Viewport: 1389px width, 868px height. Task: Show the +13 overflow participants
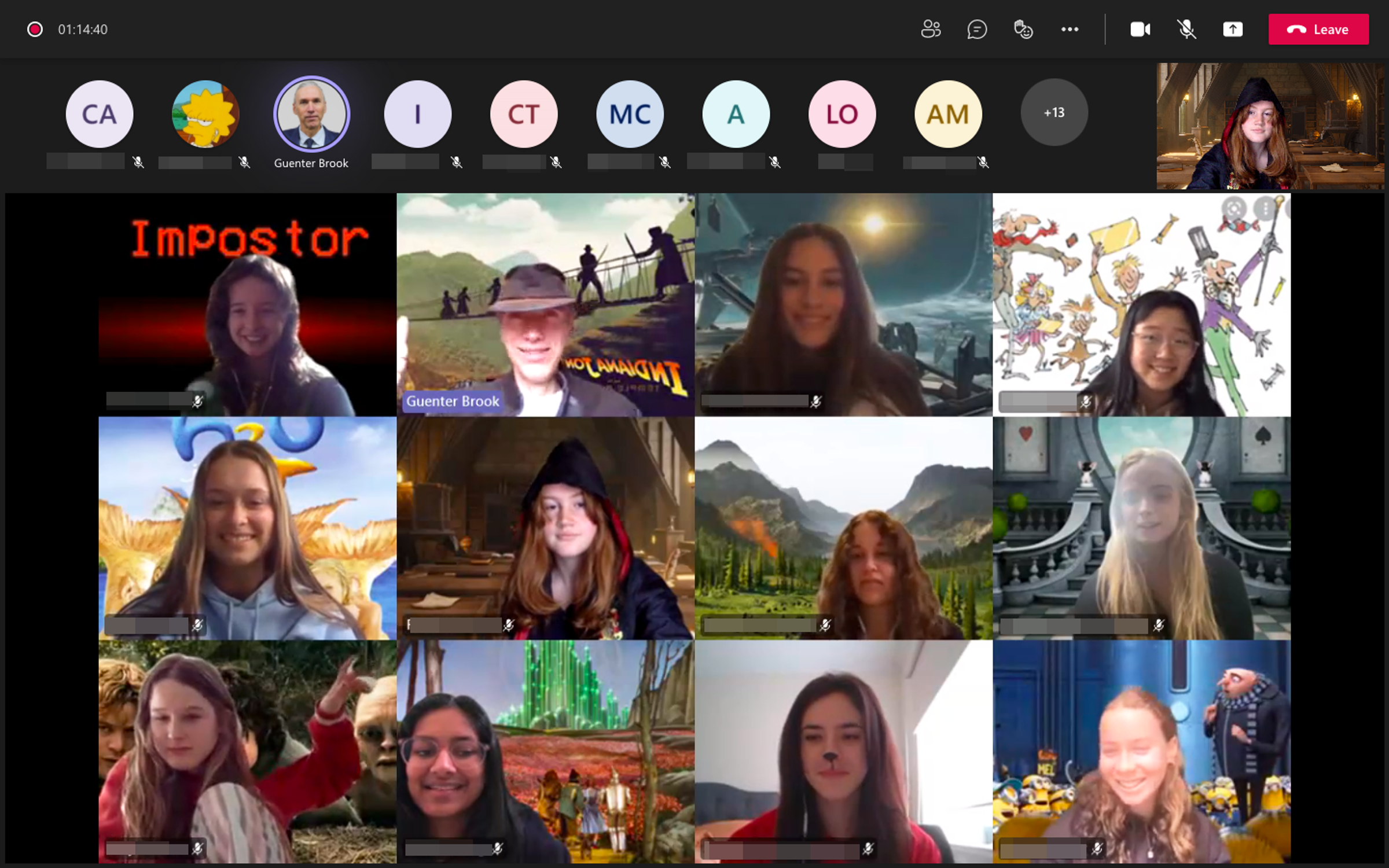coord(1054,112)
